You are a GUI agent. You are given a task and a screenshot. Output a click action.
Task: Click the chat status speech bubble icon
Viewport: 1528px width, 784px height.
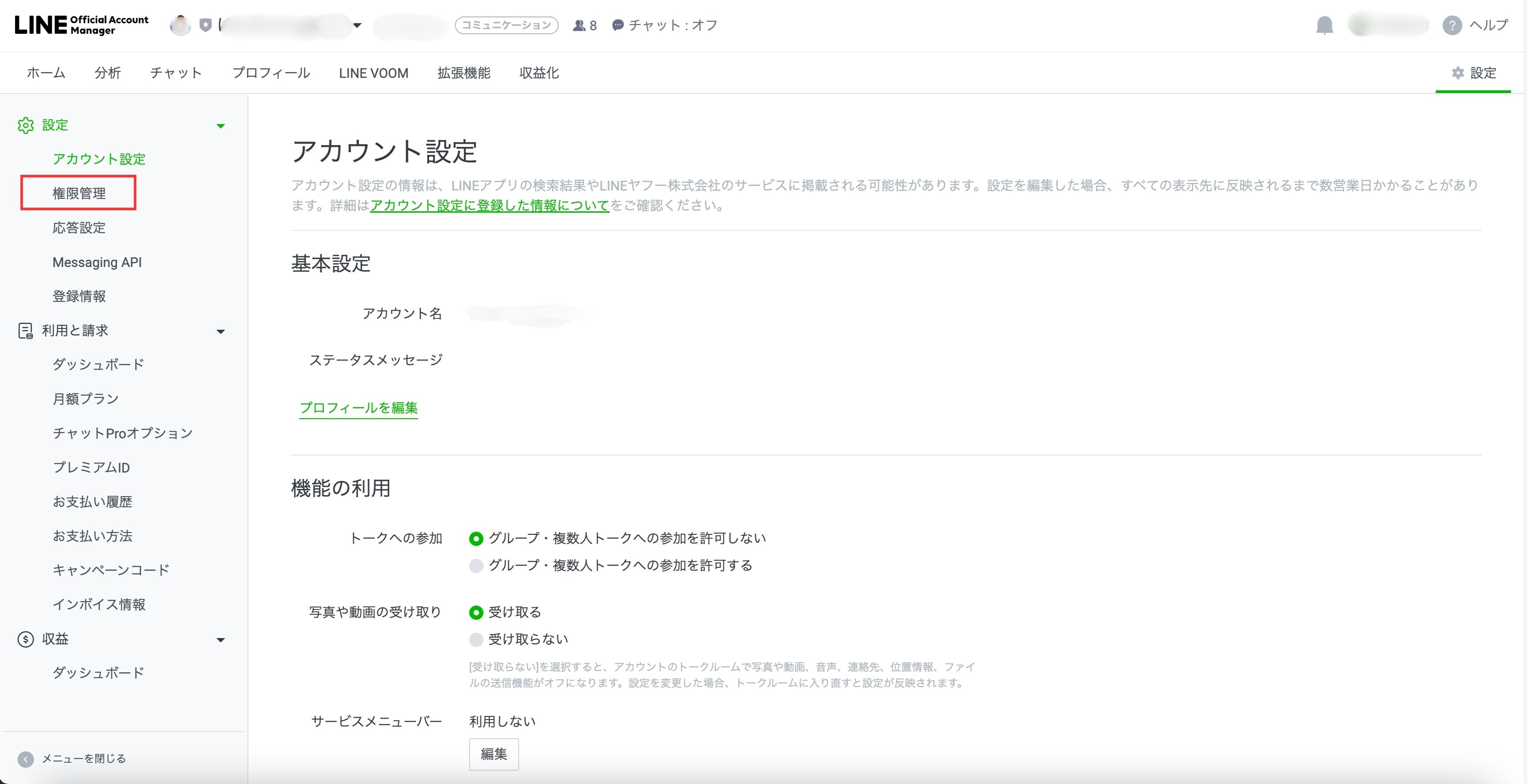point(618,25)
